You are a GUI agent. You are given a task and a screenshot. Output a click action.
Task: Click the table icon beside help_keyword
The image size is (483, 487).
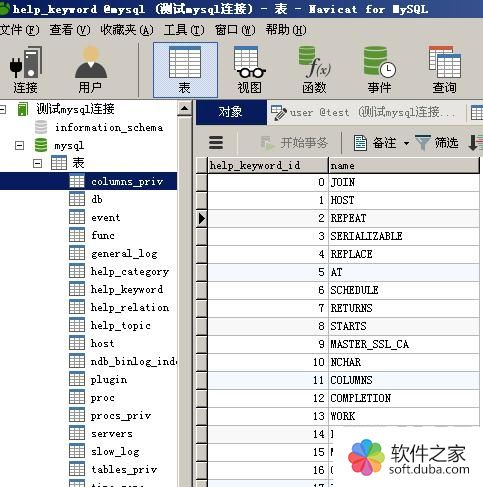(77, 289)
